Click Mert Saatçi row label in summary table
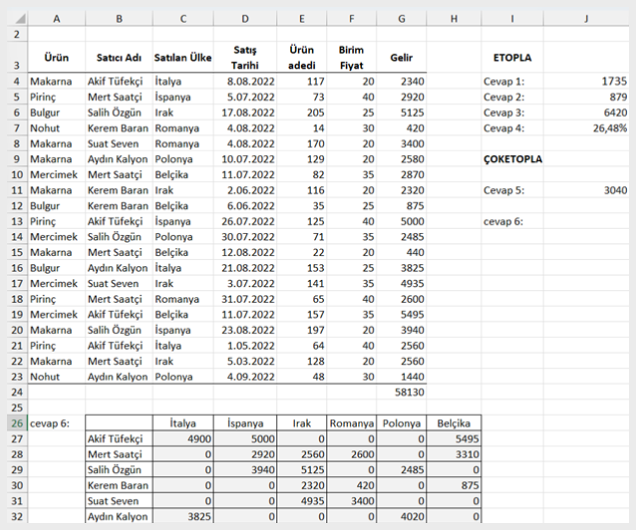Viewport: 636px width, 530px height. click(119, 454)
